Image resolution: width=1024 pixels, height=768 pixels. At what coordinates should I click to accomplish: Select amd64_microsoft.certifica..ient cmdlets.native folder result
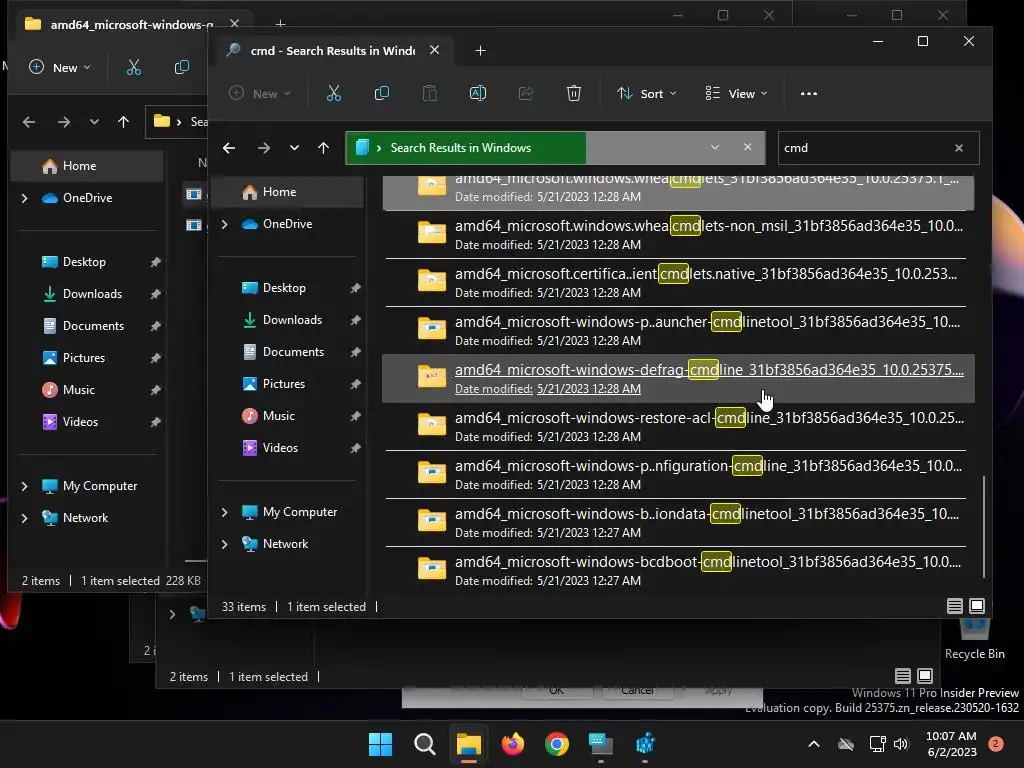(679, 282)
